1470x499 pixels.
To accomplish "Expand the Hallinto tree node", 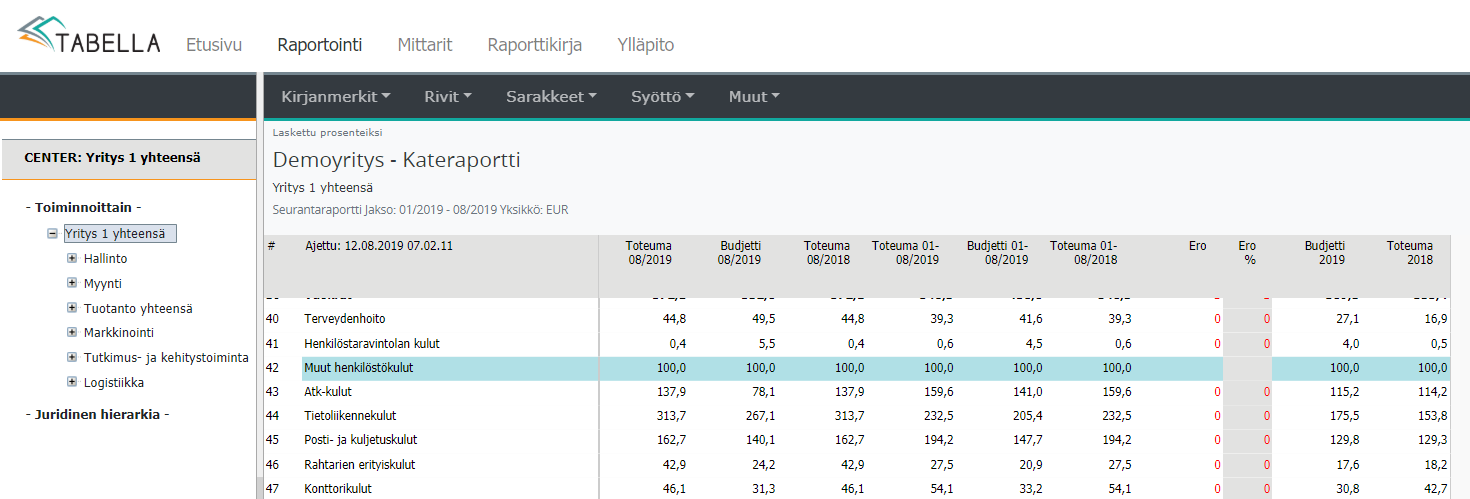I will coord(72,258).
